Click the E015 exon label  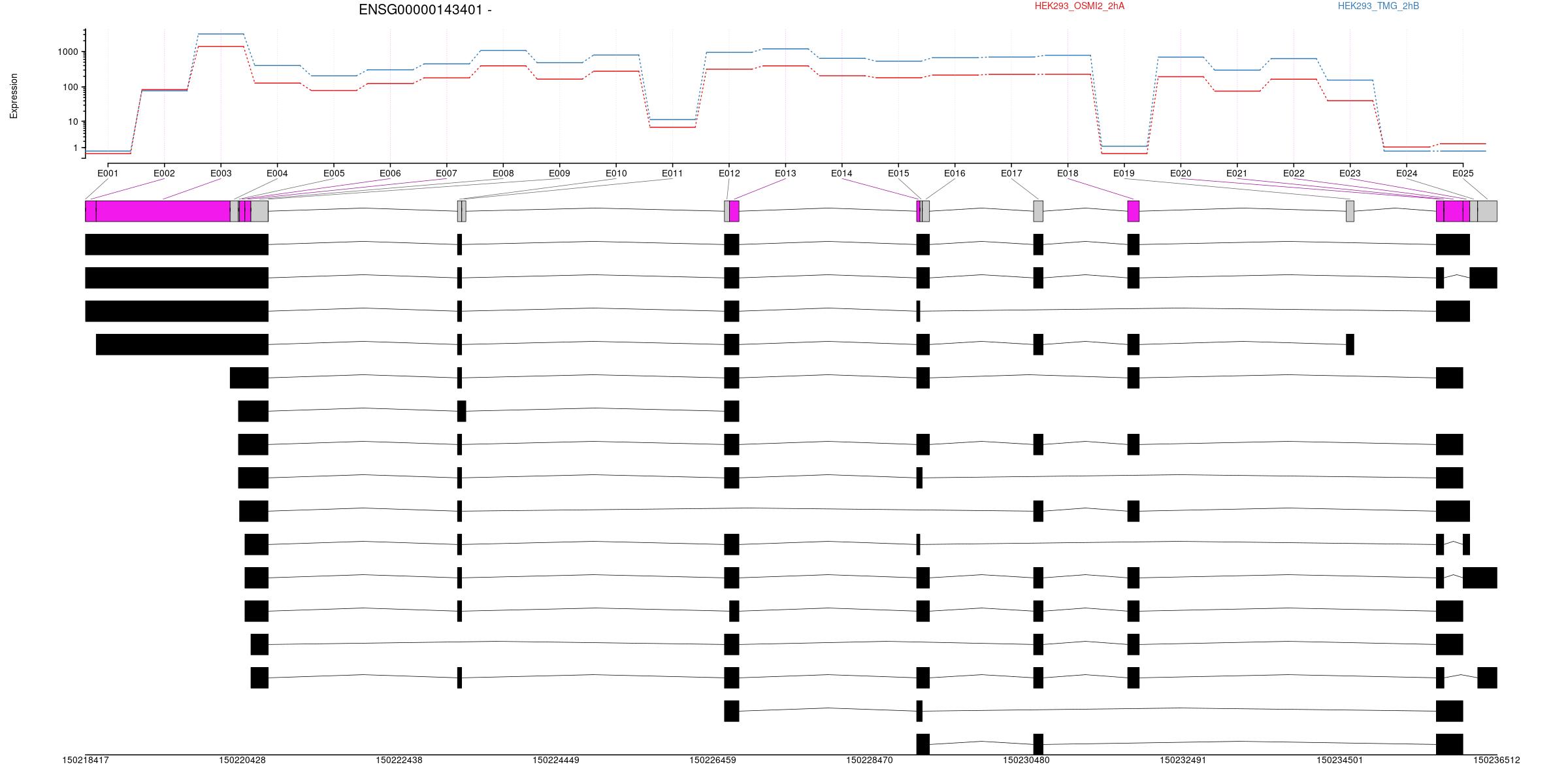point(898,174)
